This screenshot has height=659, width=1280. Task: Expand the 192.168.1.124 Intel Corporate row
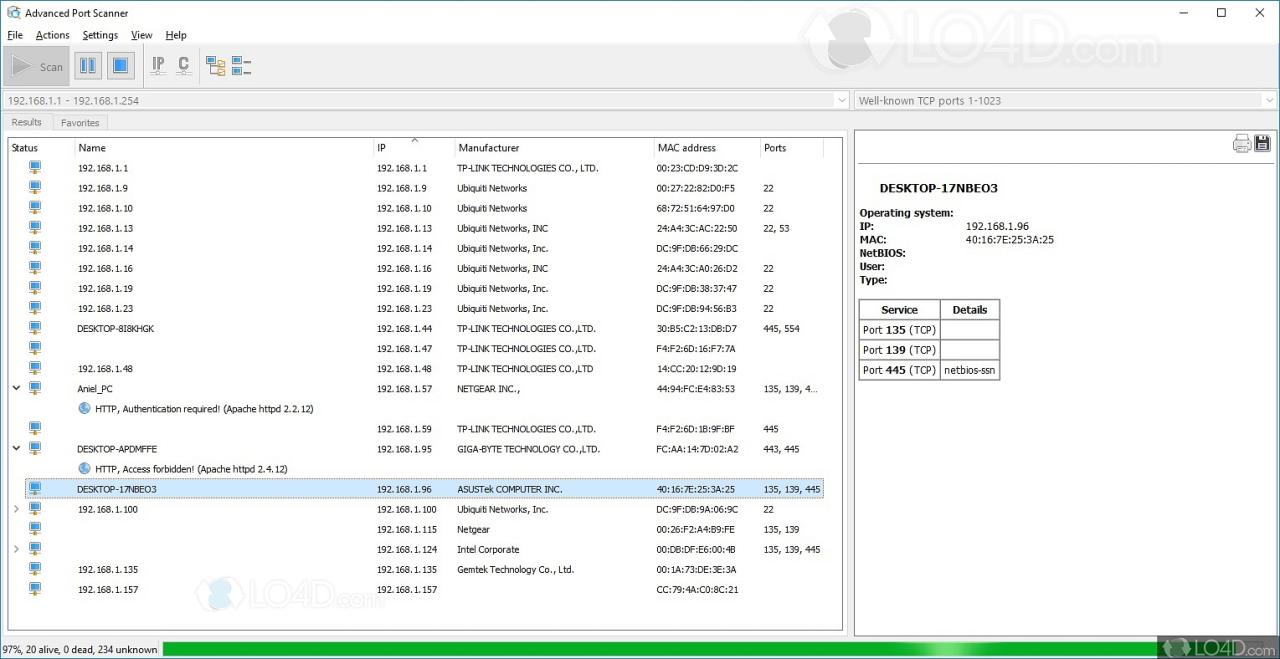pyautogui.click(x=16, y=549)
